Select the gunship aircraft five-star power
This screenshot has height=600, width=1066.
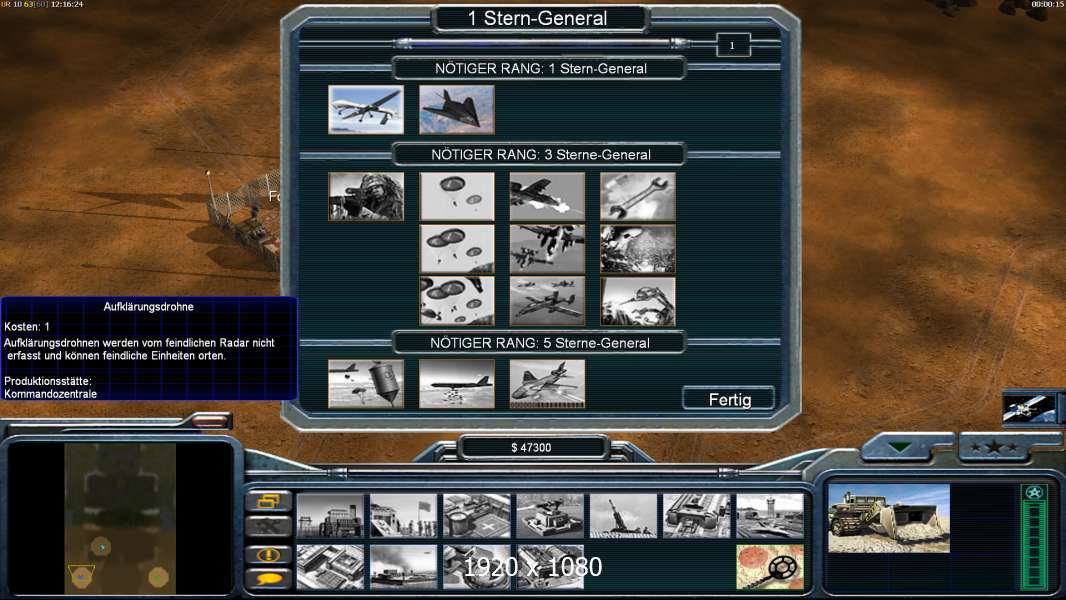(x=547, y=384)
